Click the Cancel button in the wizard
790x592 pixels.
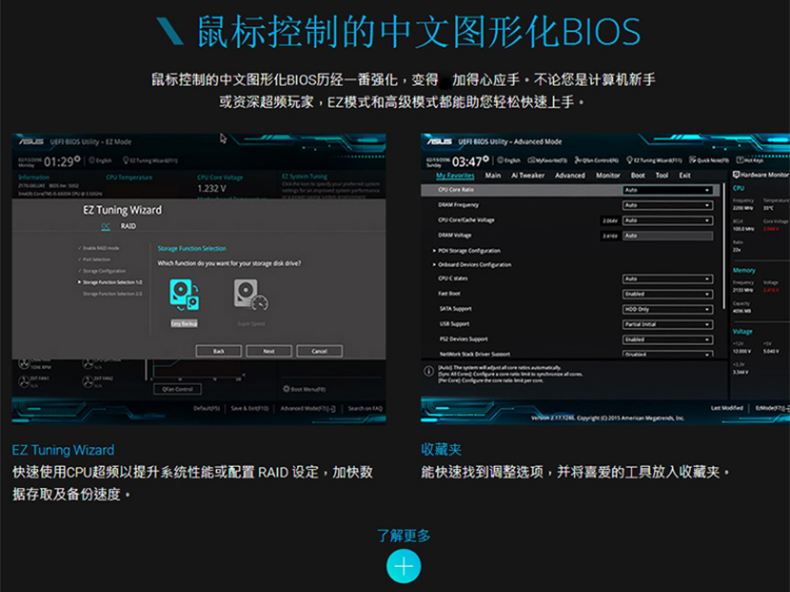(319, 351)
